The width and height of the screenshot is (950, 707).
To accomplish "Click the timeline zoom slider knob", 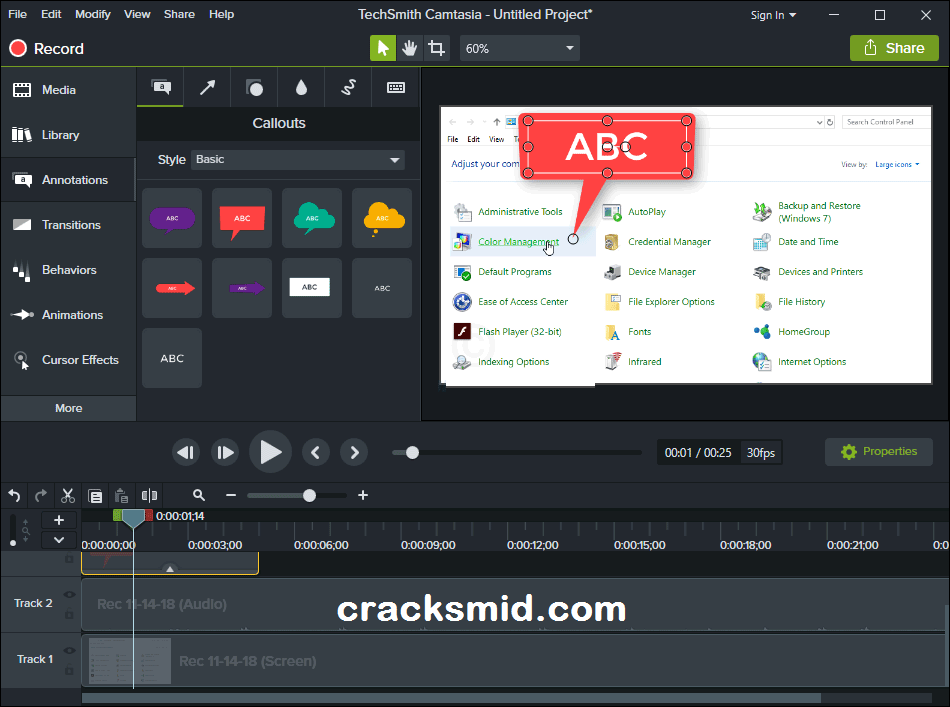I will [x=309, y=496].
